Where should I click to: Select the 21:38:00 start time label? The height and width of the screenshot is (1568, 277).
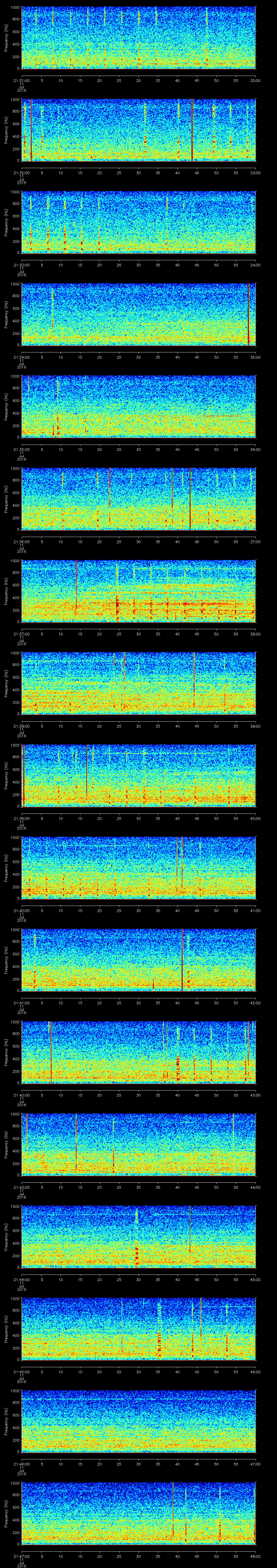[x=21, y=726]
